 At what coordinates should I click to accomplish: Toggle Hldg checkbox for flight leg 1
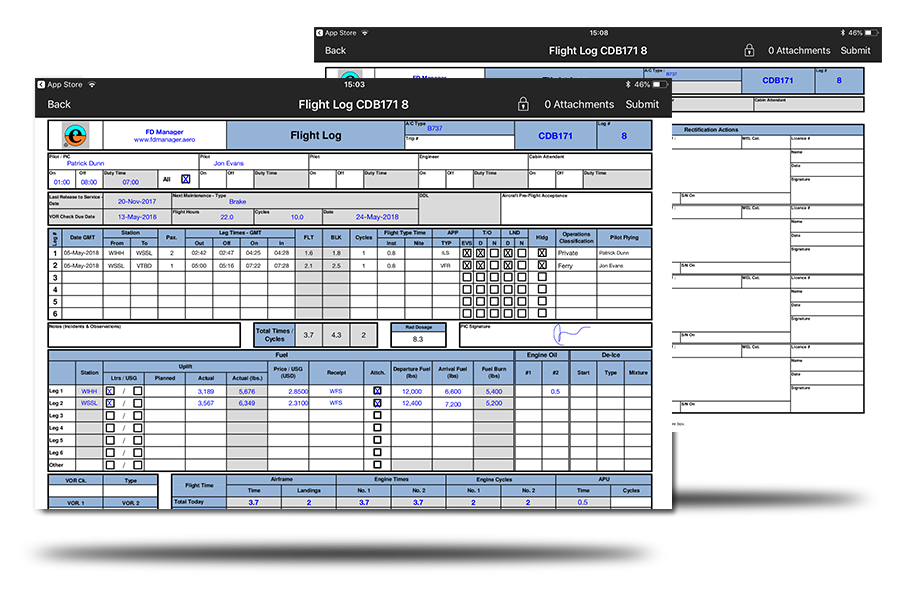click(542, 253)
